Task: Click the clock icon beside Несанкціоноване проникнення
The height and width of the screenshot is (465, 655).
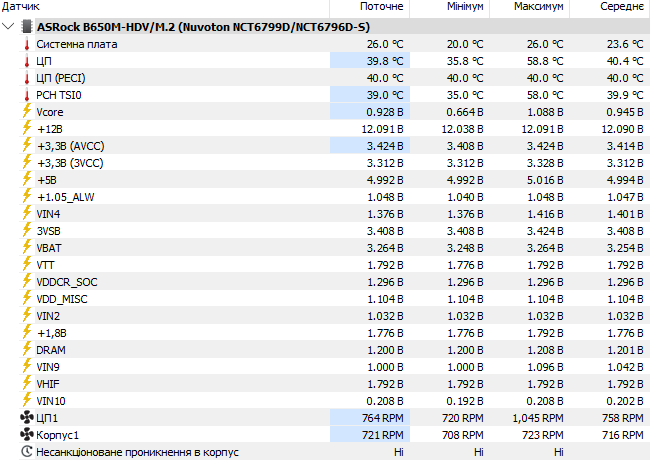Action: point(27,452)
